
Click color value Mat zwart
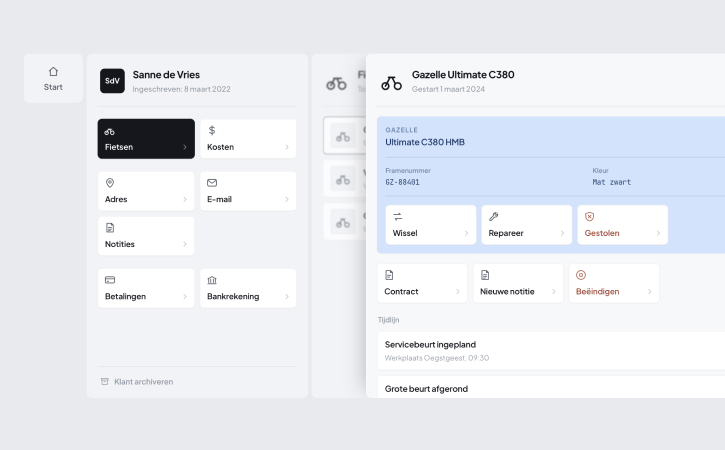611,182
